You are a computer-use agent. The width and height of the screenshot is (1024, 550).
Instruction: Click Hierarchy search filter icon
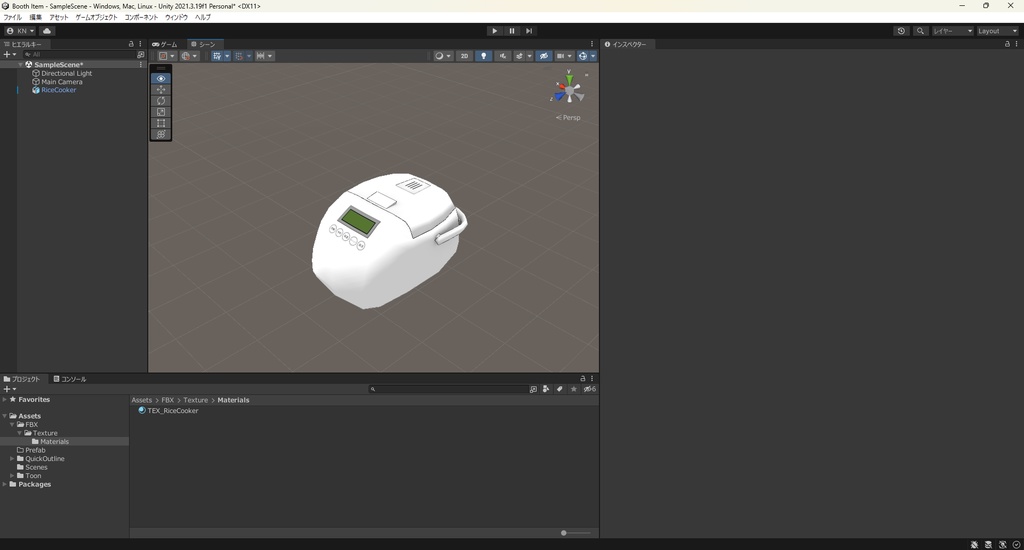(140, 55)
